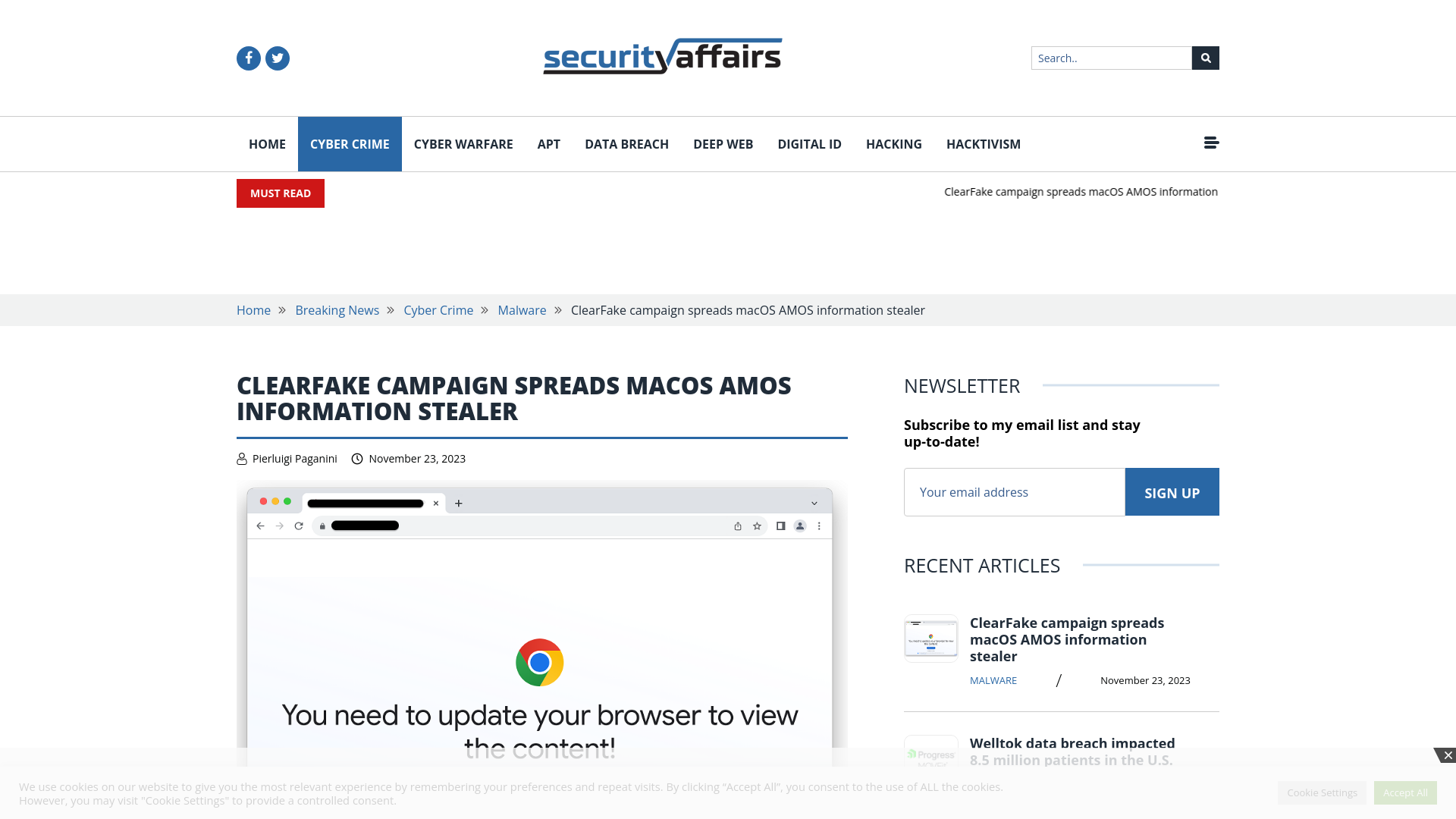This screenshot has height=819, width=1456.
Task: Expand the Breaking News breadcrumb link
Action: pyautogui.click(x=337, y=310)
